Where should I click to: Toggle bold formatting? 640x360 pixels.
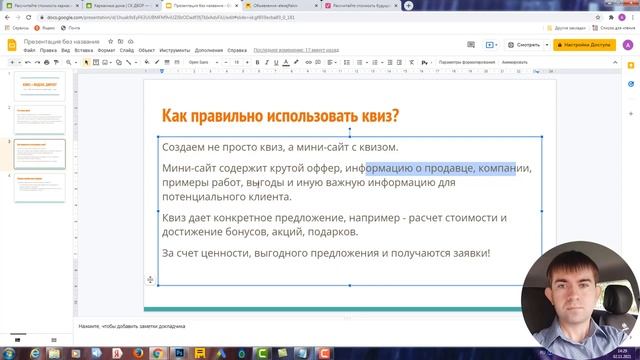[x=257, y=62]
